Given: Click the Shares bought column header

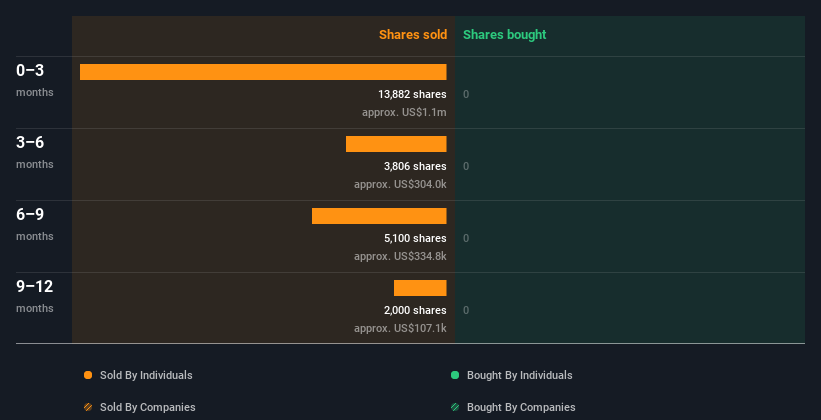Looking at the screenshot, I should (x=504, y=35).
